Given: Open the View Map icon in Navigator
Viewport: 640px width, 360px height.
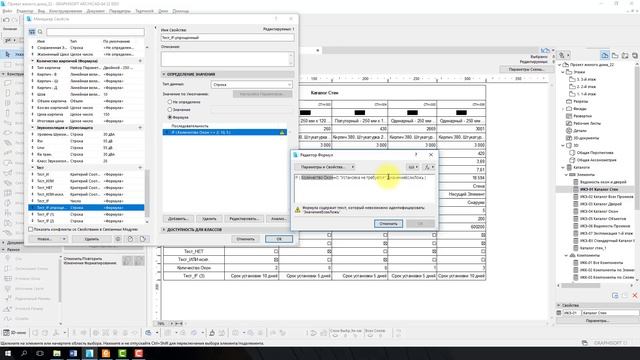Looking at the screenshot, I should pos(615,55).
